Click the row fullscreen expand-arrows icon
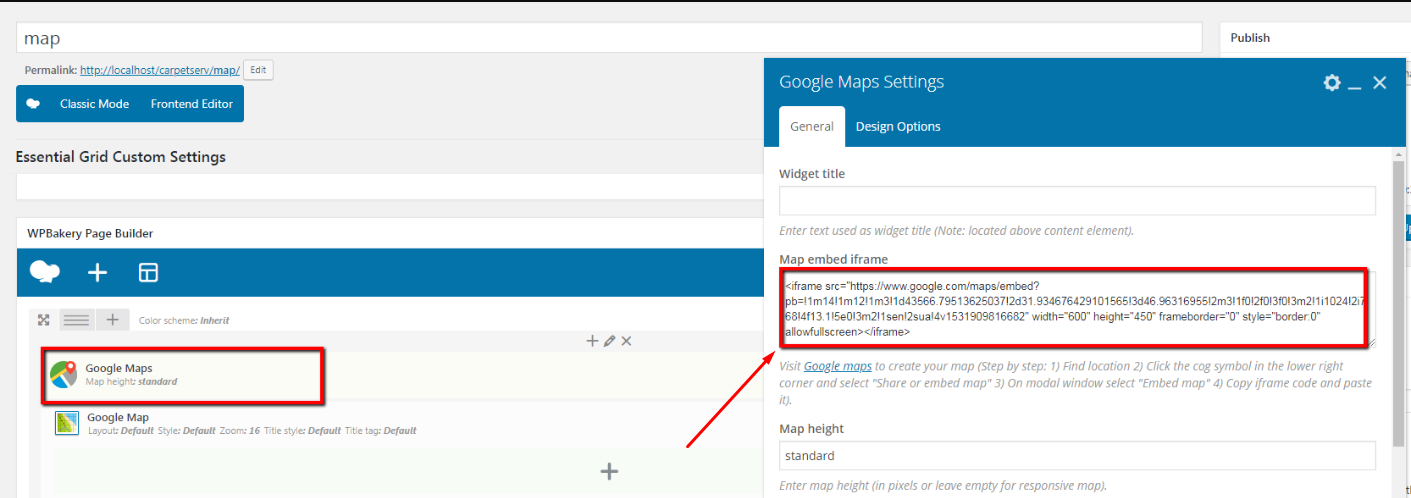Viewport: 1411px width, 498px height. 43,320
